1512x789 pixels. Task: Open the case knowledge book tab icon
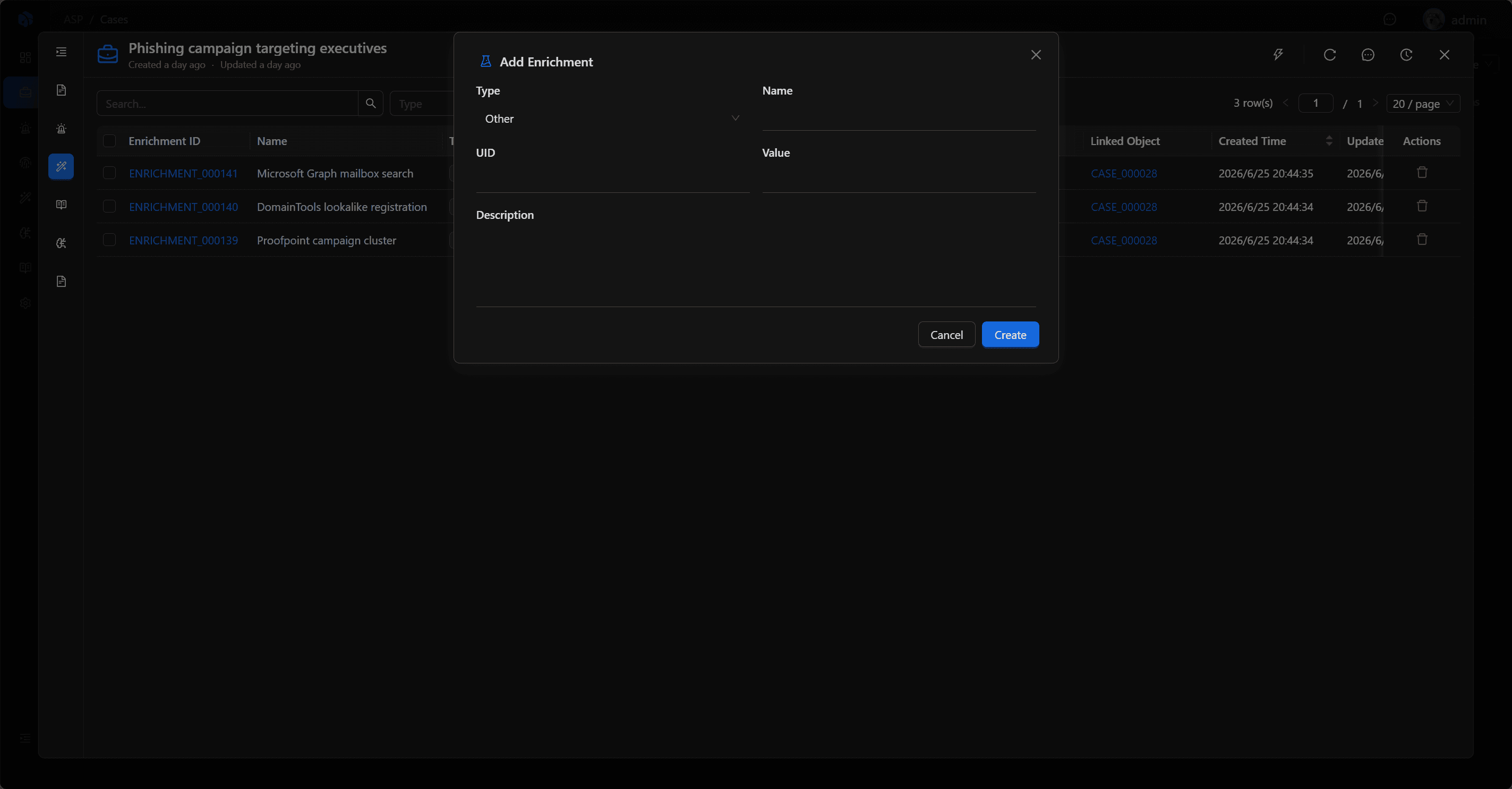[x=61, y=205]
